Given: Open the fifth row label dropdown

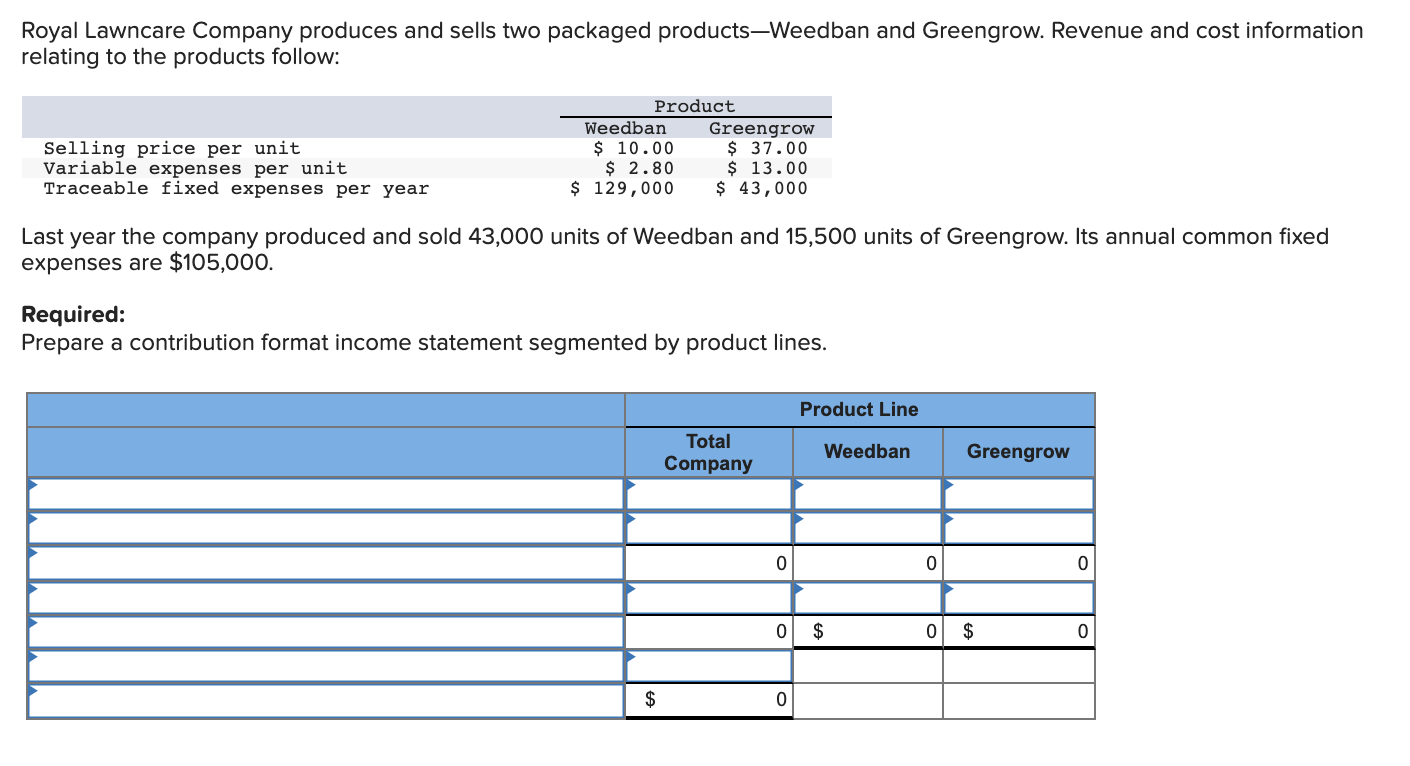Looking at the screenshot, I should [x=326, y=632].
